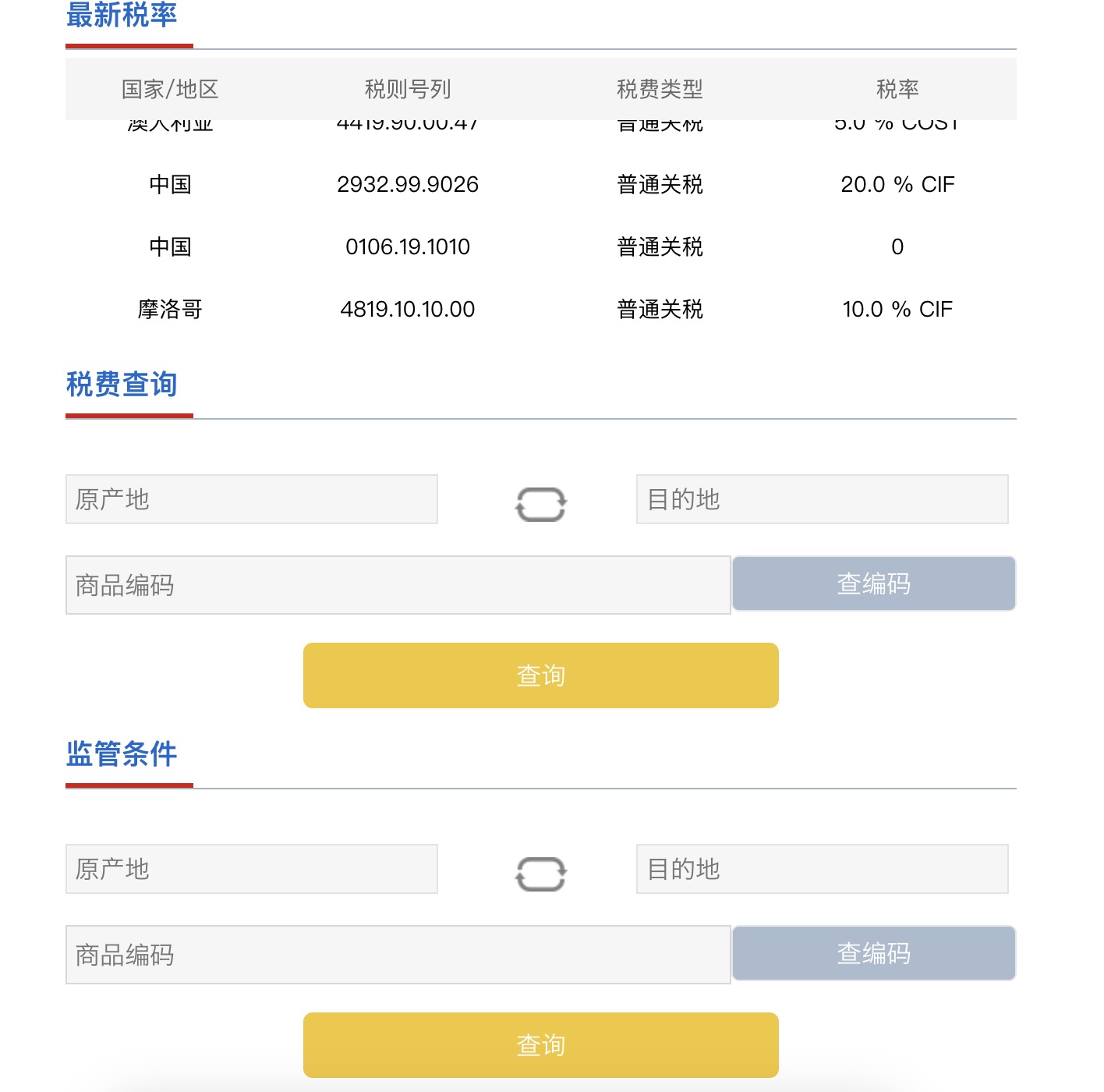The image size is (1104, 1092).
Task: Click the 最新税率 section heading
Action: point(122,14)
